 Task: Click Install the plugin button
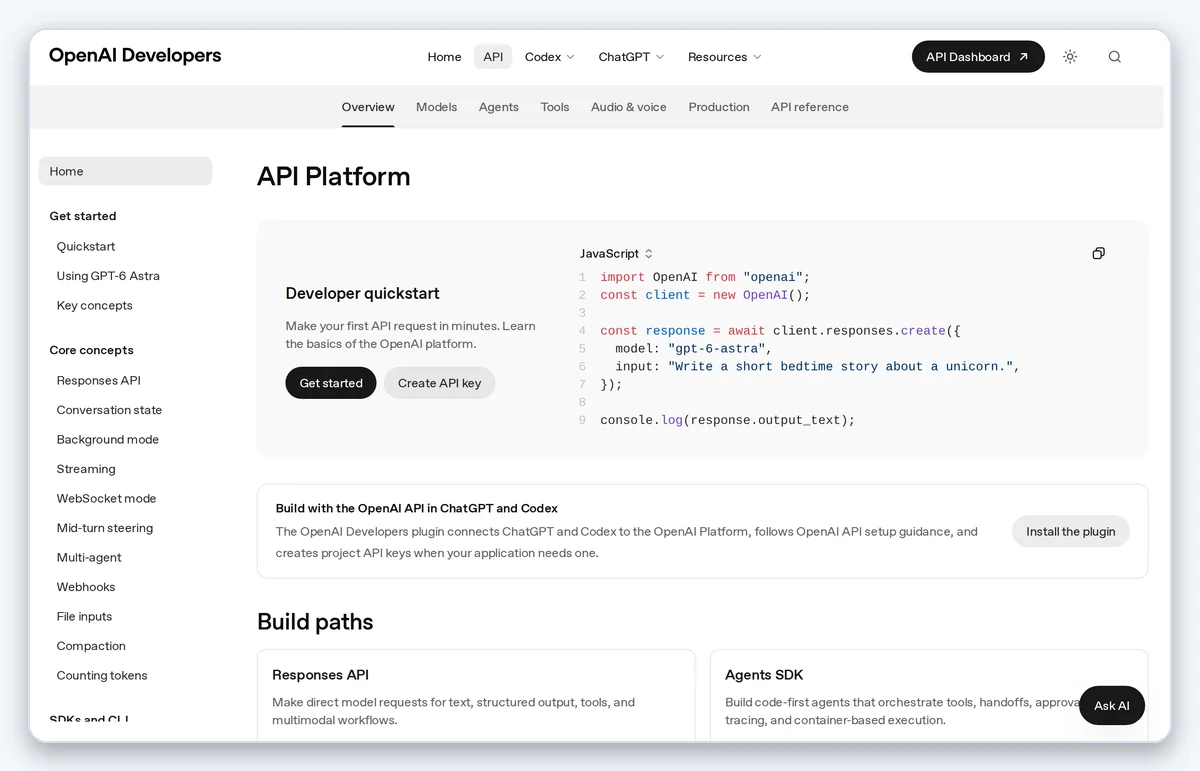pos(1071,531)
